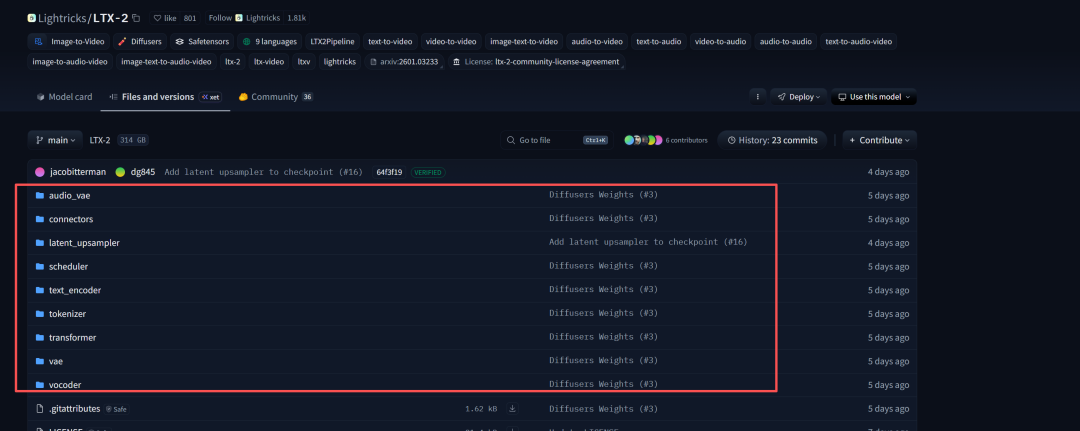Open the connectors folder

[x=71, y=219]
